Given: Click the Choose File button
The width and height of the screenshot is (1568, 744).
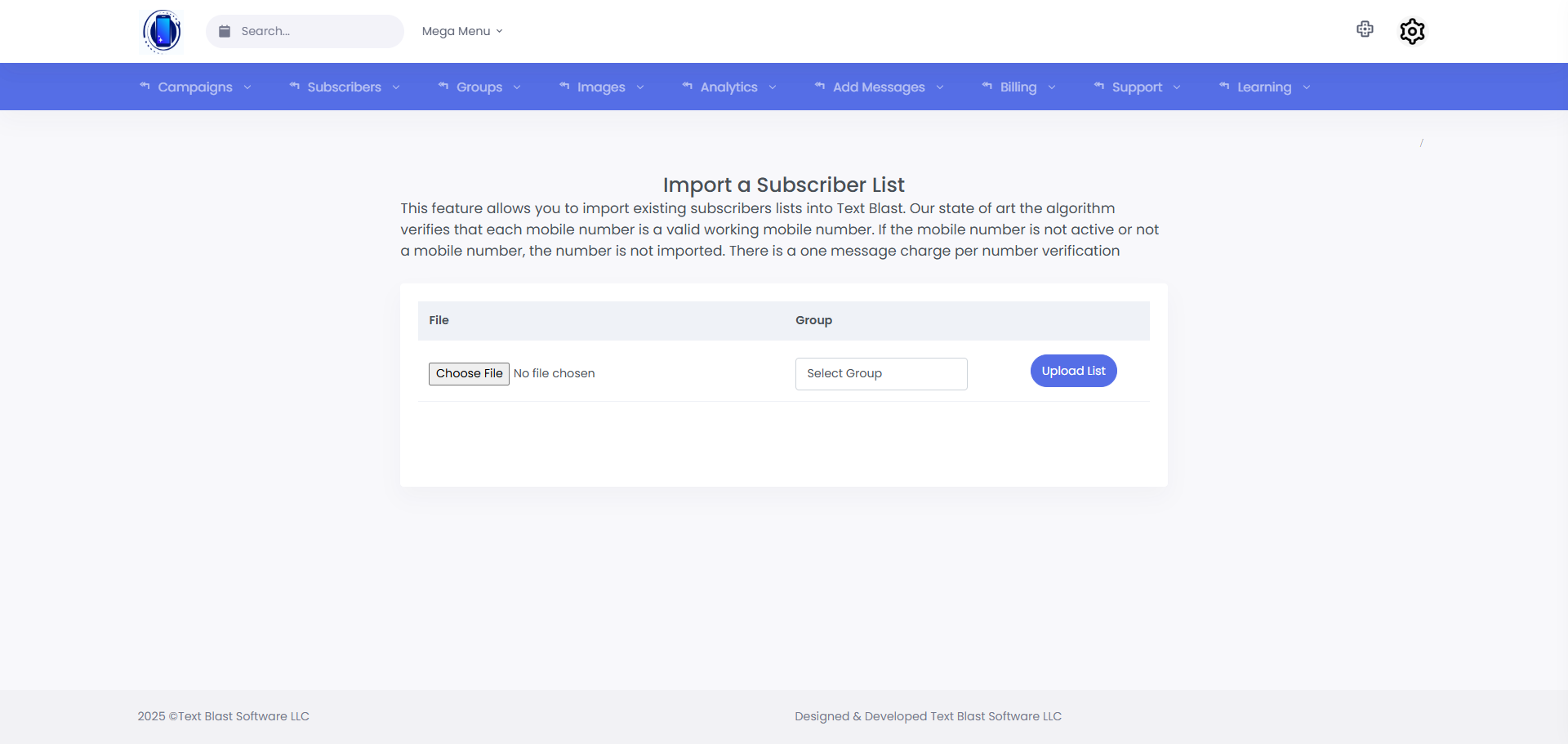Looking at the screenshot, I should click(x=469, y=373).
